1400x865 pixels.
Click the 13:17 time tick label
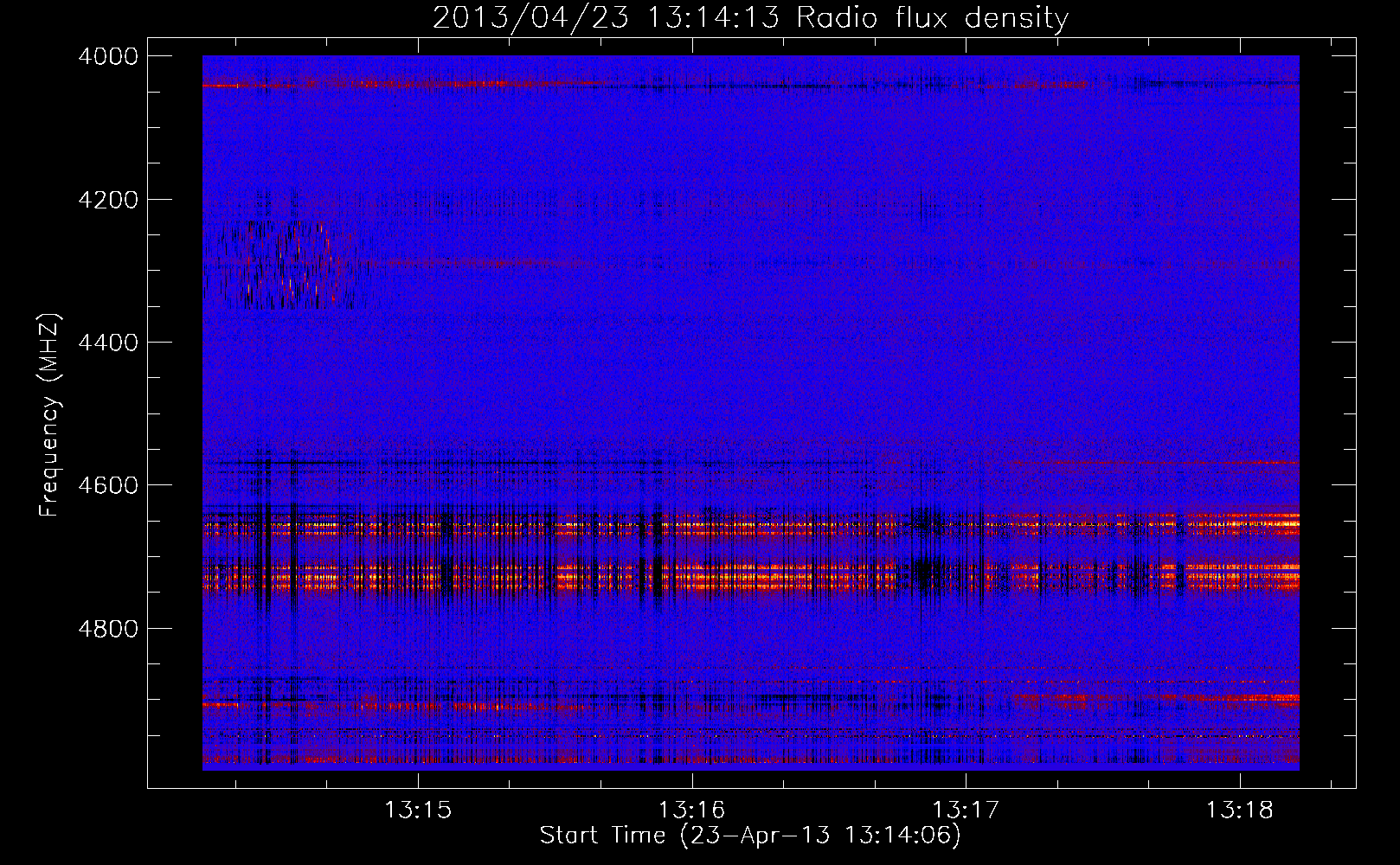[x=965, y=811]
